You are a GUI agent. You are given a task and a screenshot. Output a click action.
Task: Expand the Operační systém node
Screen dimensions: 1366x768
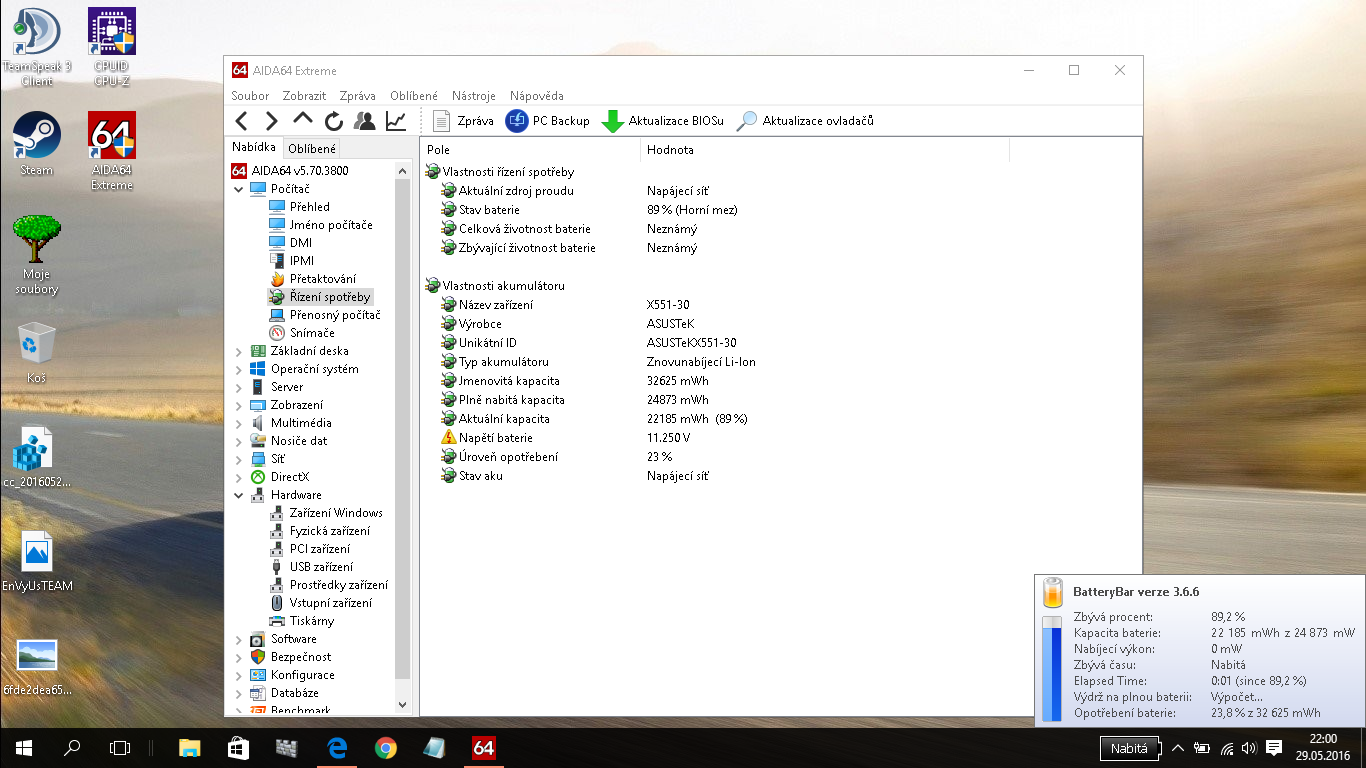pos(239,369)
